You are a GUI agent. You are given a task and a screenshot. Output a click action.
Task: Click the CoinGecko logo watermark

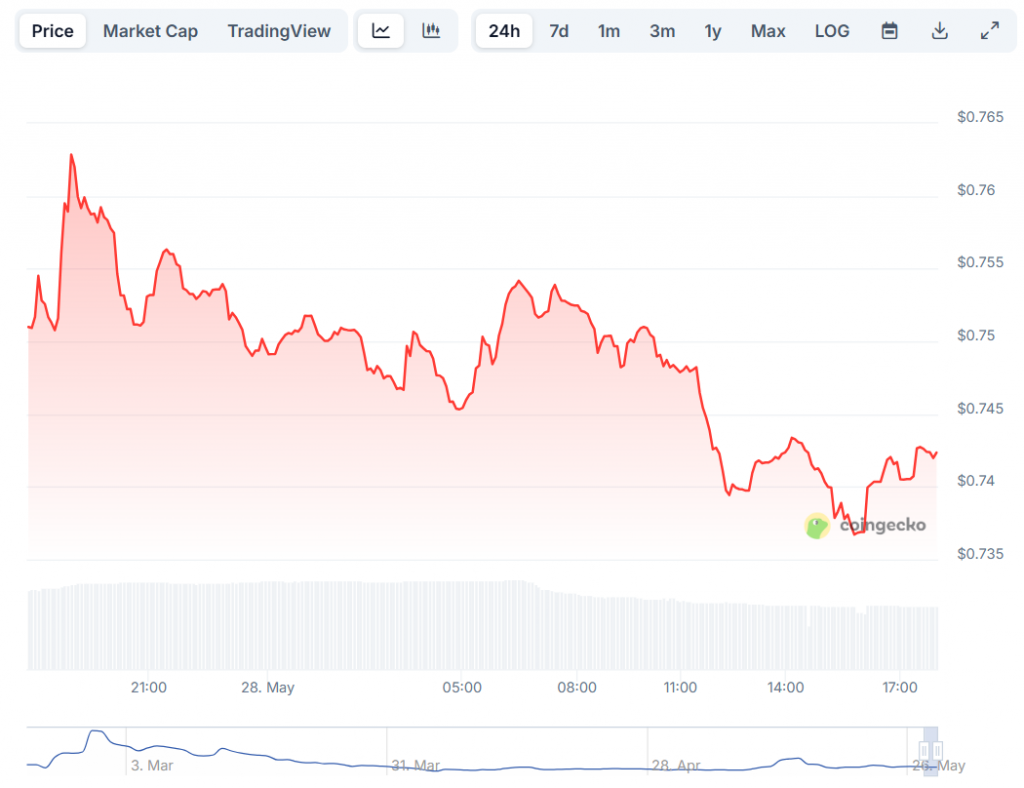point(865,525)
